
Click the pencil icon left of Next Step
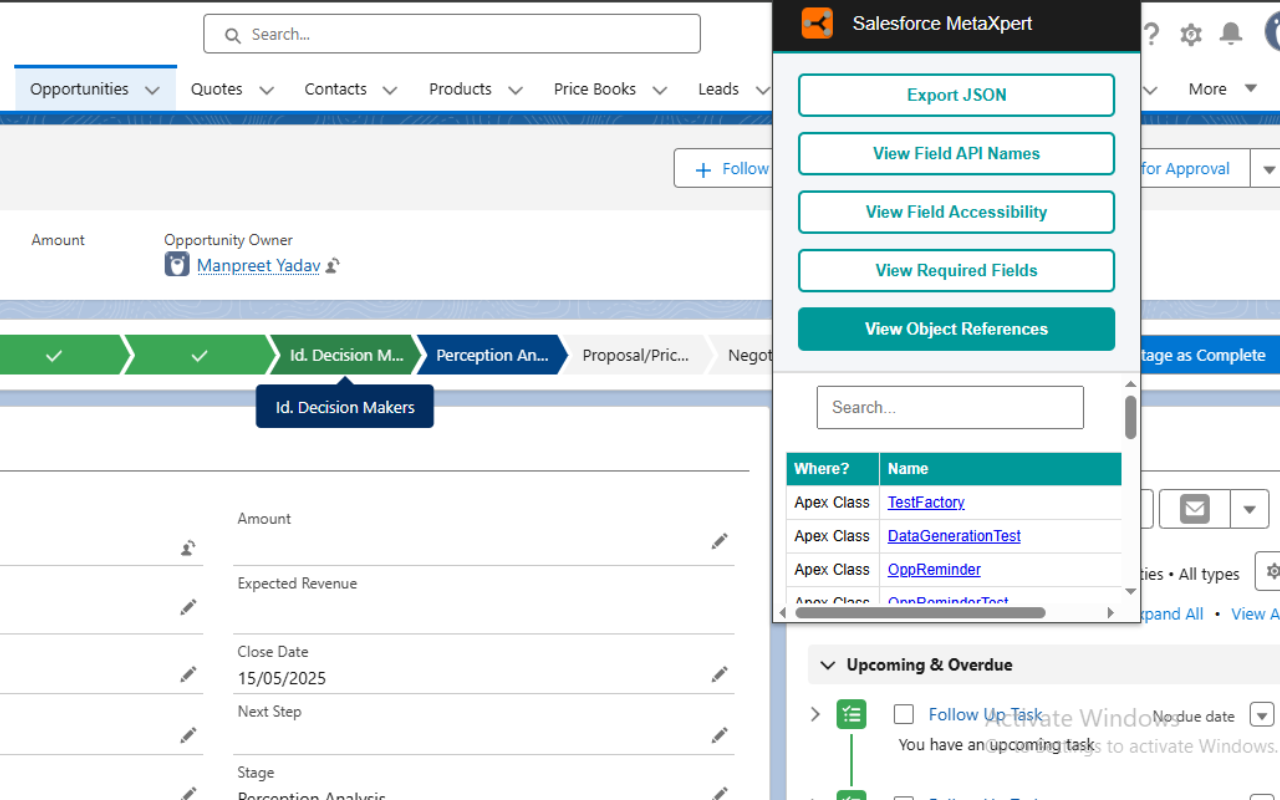(188, 735)
